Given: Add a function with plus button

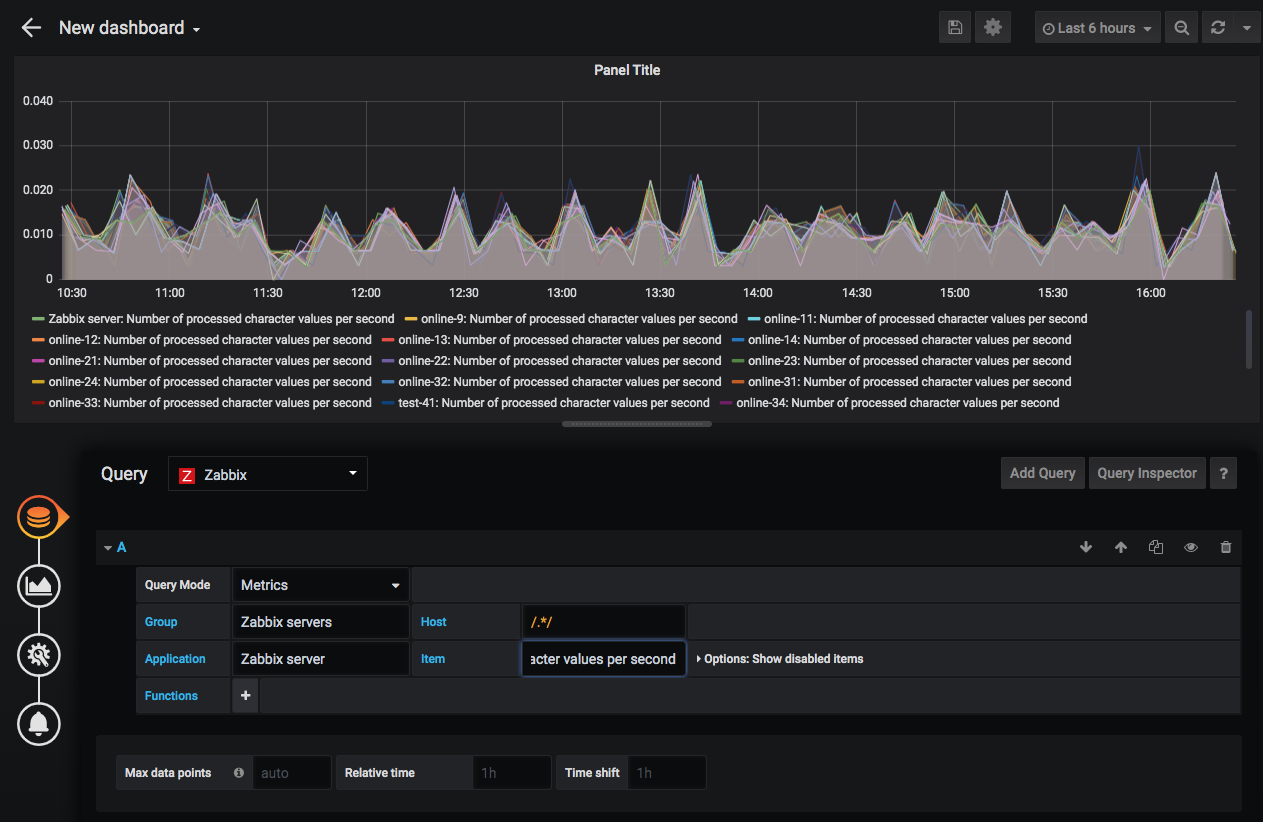Looking at the screenshot, I should (245, 696).
